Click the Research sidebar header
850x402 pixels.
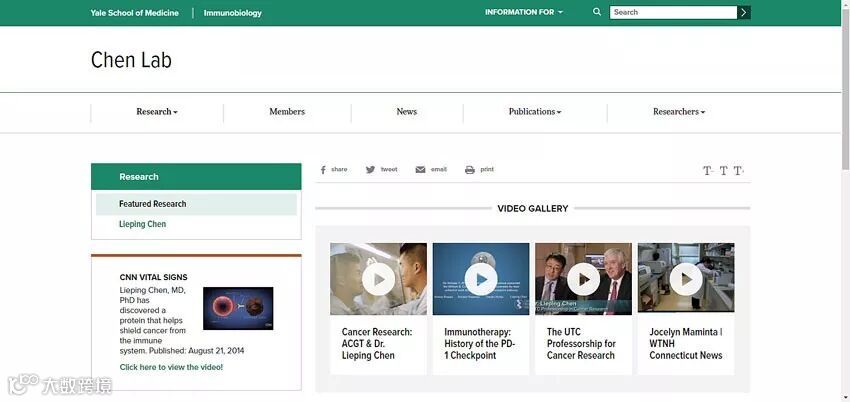[x=196, y=177]
